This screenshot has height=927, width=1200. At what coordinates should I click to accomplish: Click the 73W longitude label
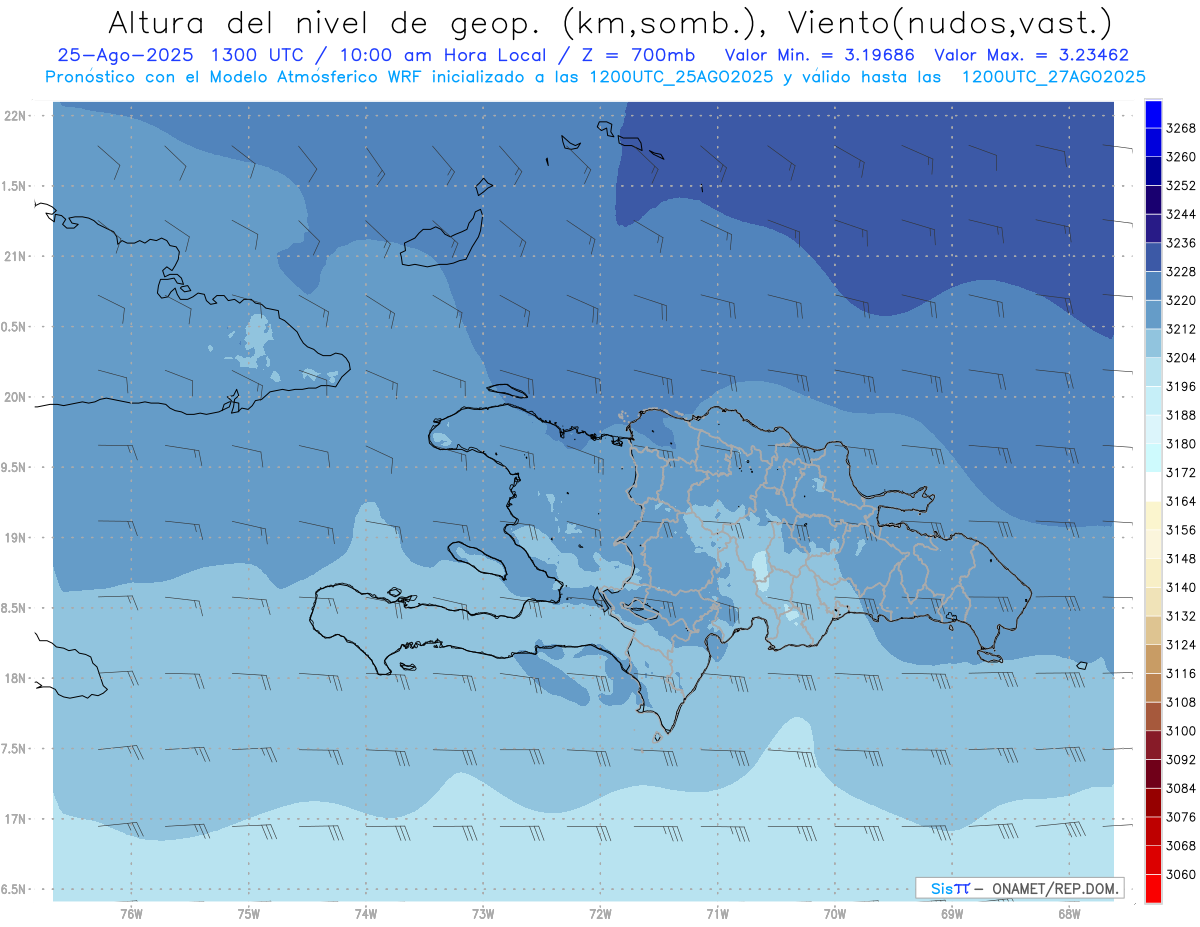[483, 913]
